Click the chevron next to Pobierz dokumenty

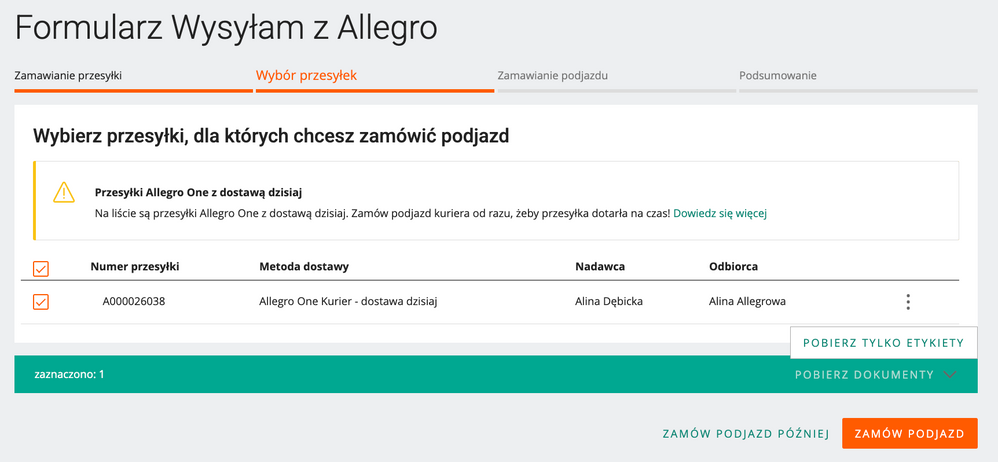click(949, 375)
